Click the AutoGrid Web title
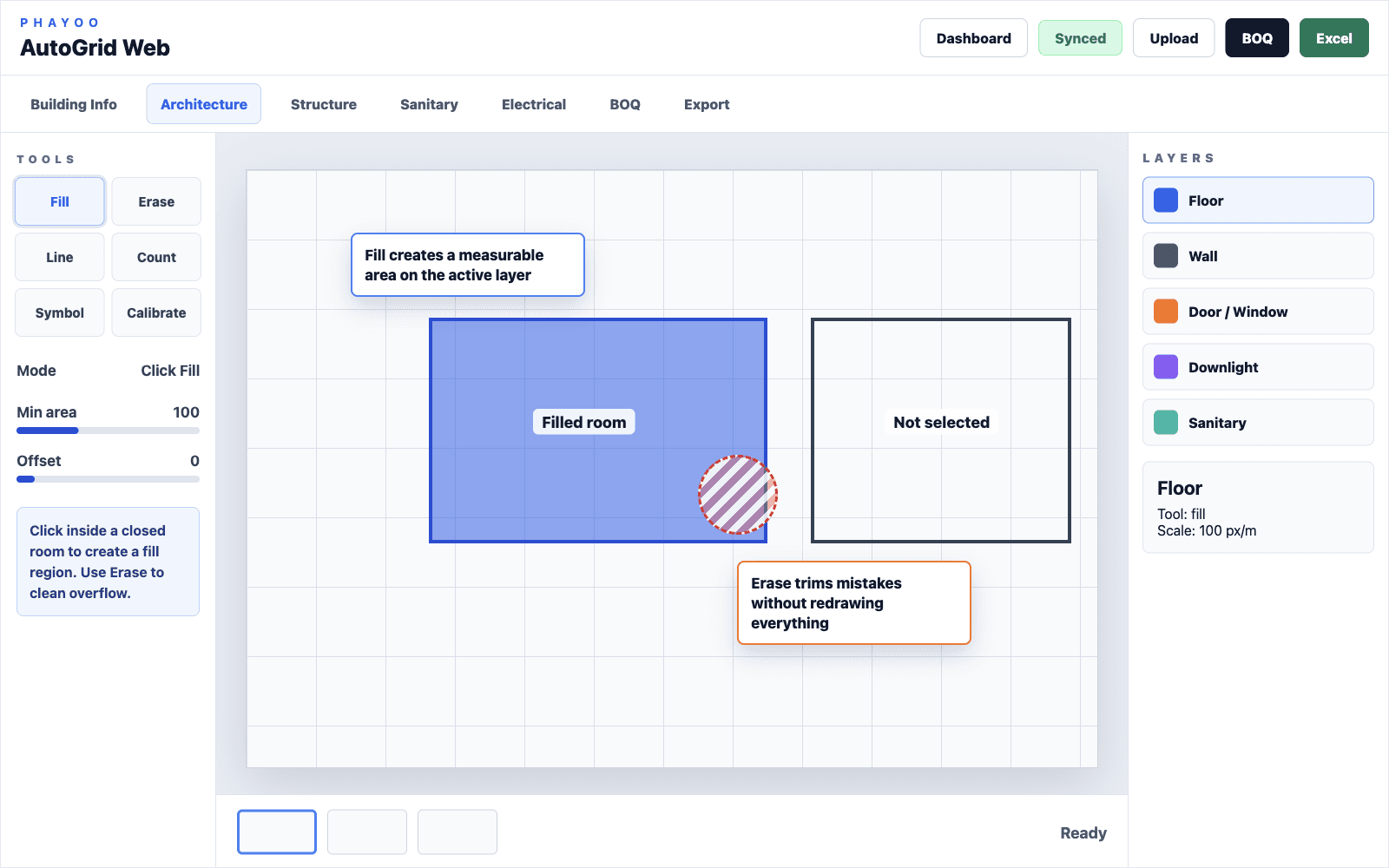Viewport: 1389px width, 868px height. coord(95,48)
